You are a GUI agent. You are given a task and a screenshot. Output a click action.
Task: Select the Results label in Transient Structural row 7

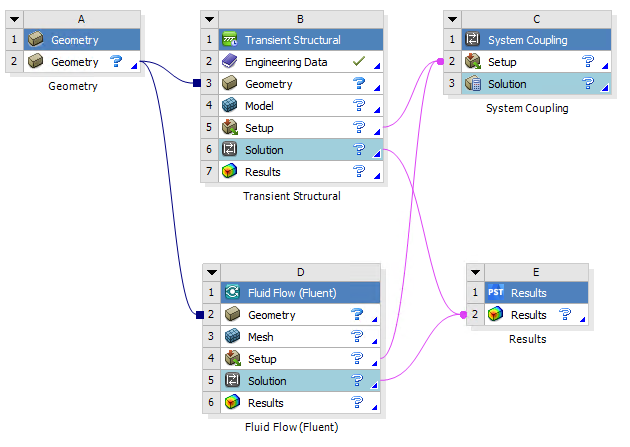click(x=262, y=172)
